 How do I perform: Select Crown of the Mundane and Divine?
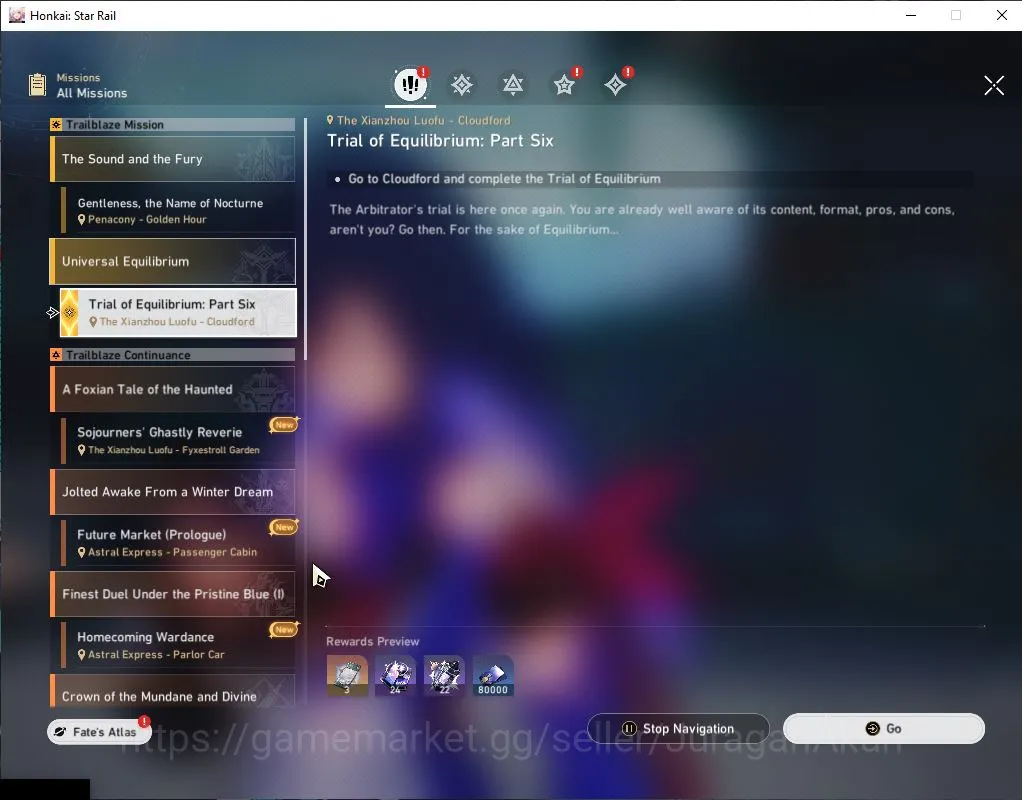point(173,691)
